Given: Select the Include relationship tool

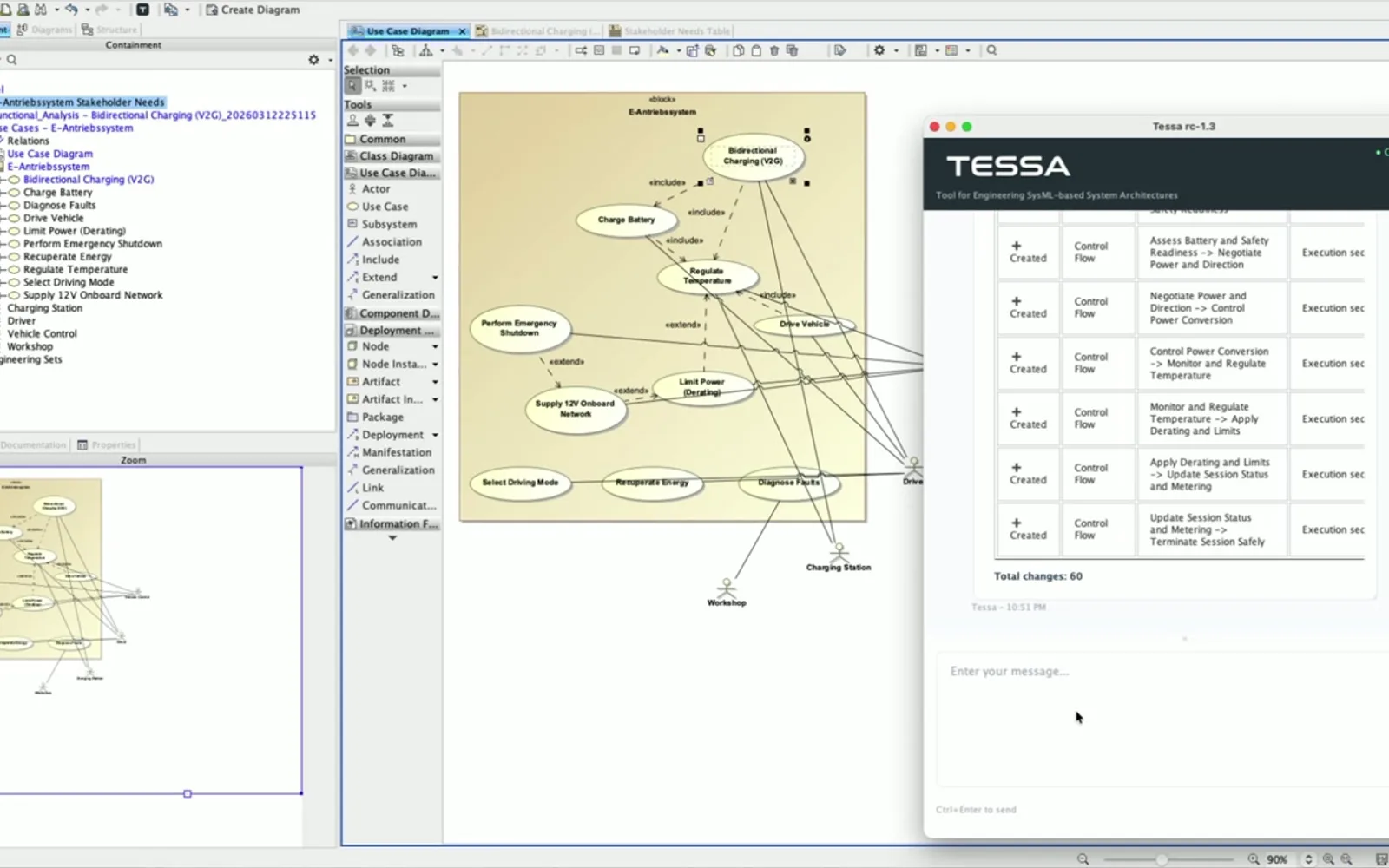Looking at the screenshot, I should (x=379, y=260).
